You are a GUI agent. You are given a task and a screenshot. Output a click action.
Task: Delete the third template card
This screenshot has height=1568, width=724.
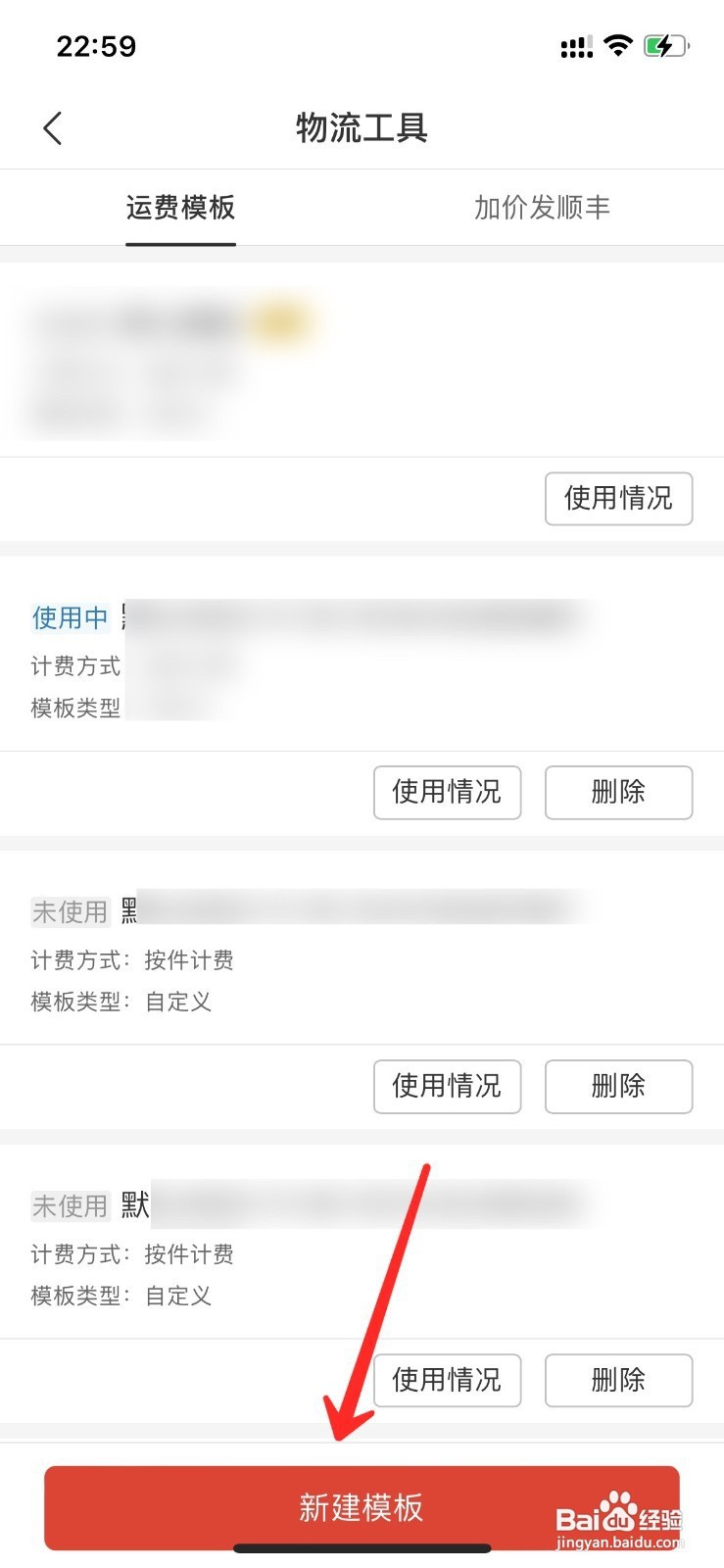618,1086
